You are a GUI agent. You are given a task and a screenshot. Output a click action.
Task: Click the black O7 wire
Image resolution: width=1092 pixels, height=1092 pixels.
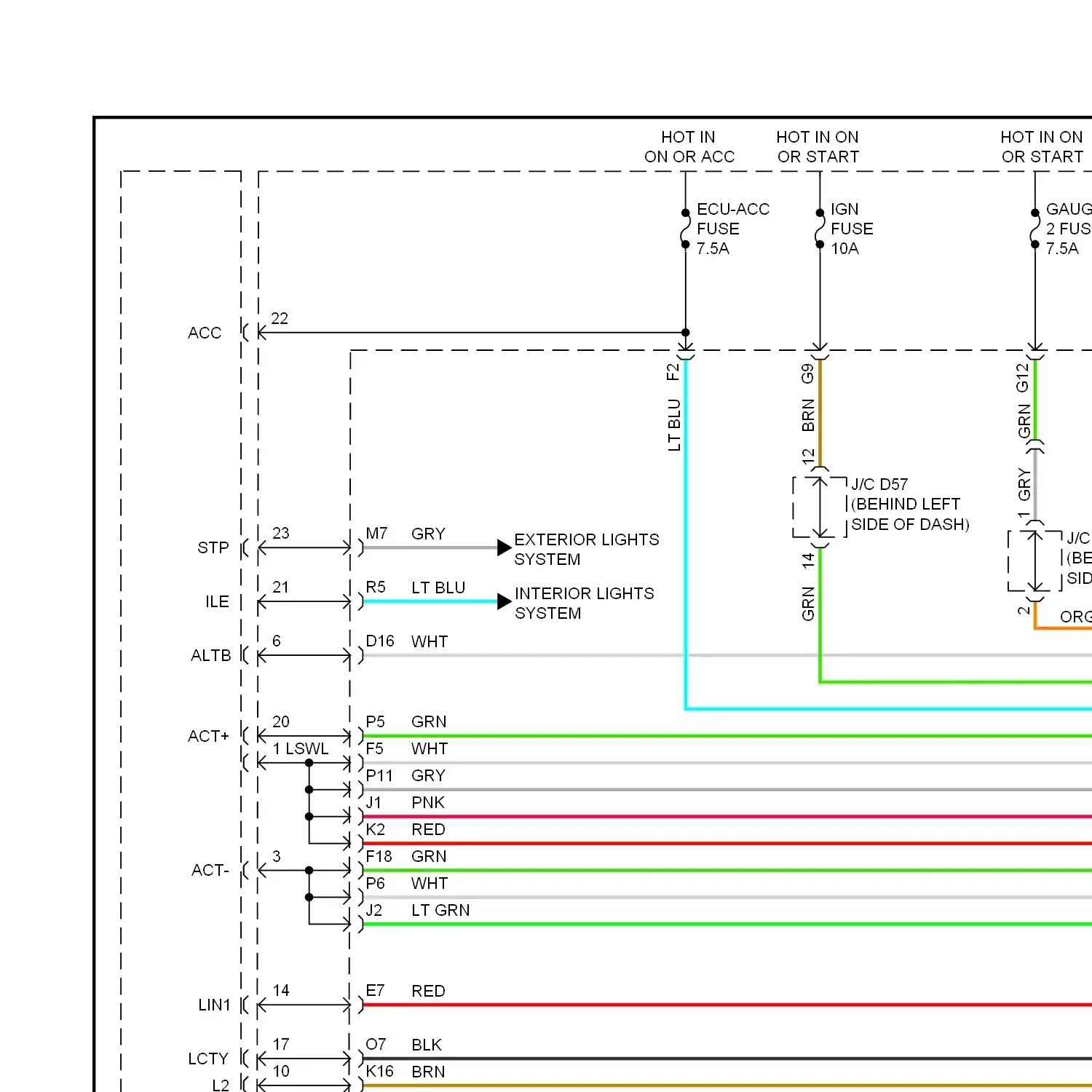click(x=727, y=1059)
